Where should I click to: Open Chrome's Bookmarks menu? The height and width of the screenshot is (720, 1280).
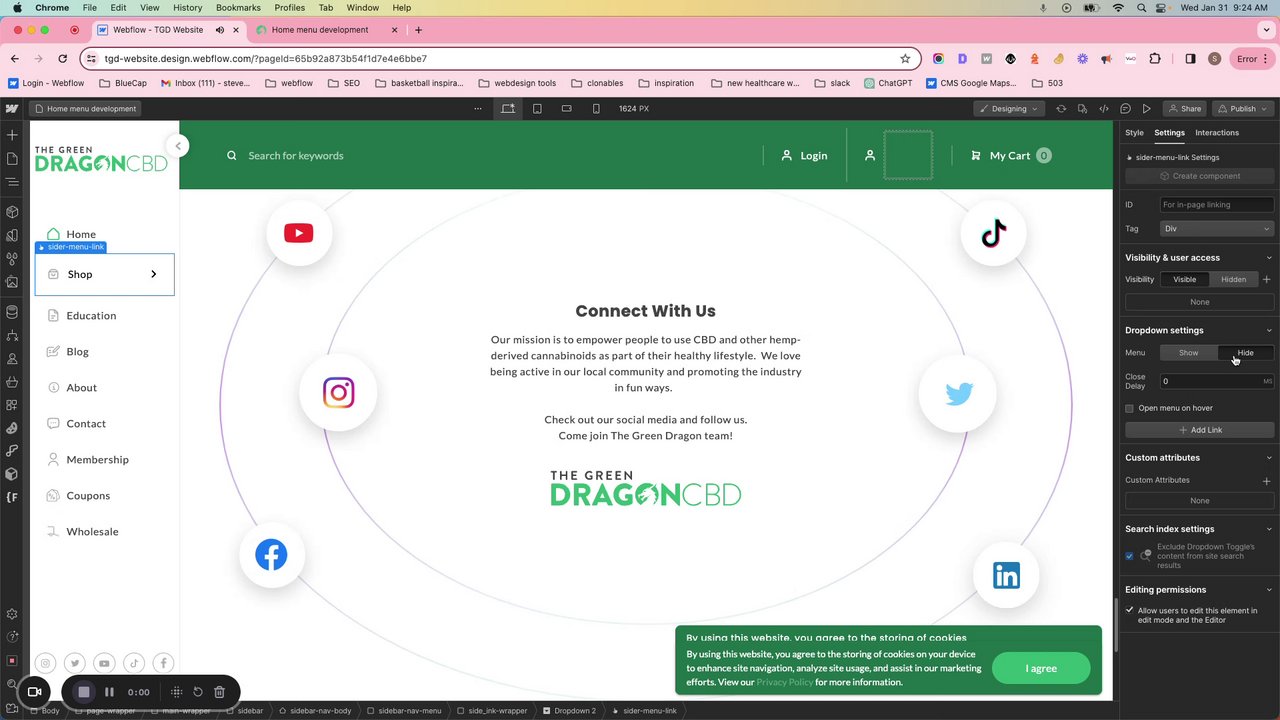tap(238, 7)
